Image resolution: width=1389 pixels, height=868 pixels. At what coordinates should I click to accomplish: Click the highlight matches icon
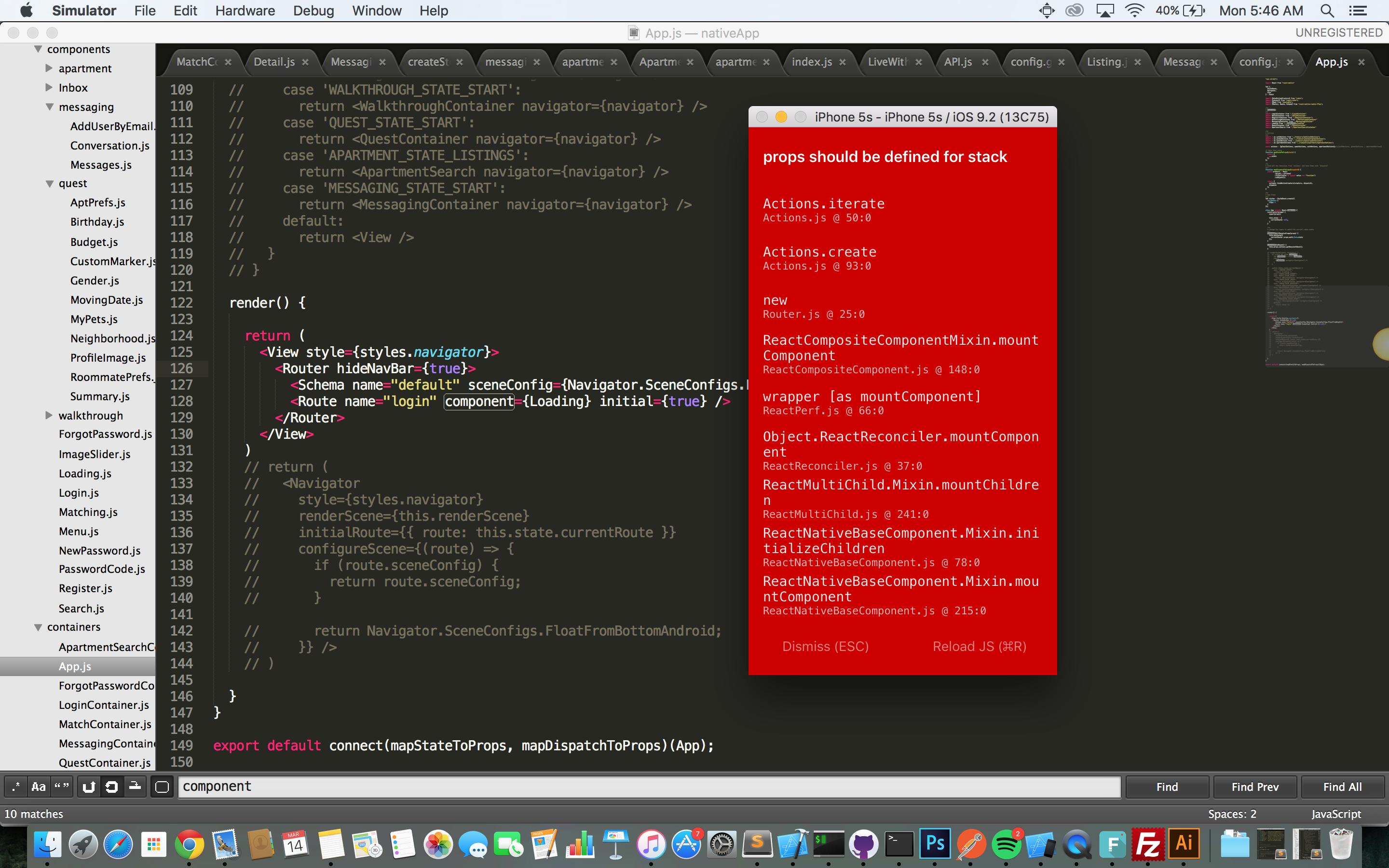tap(162, 787)
